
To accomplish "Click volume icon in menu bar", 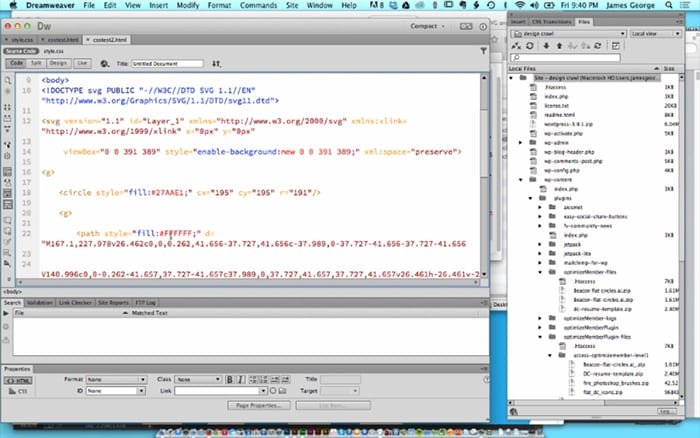I will [x=534, y=5].
